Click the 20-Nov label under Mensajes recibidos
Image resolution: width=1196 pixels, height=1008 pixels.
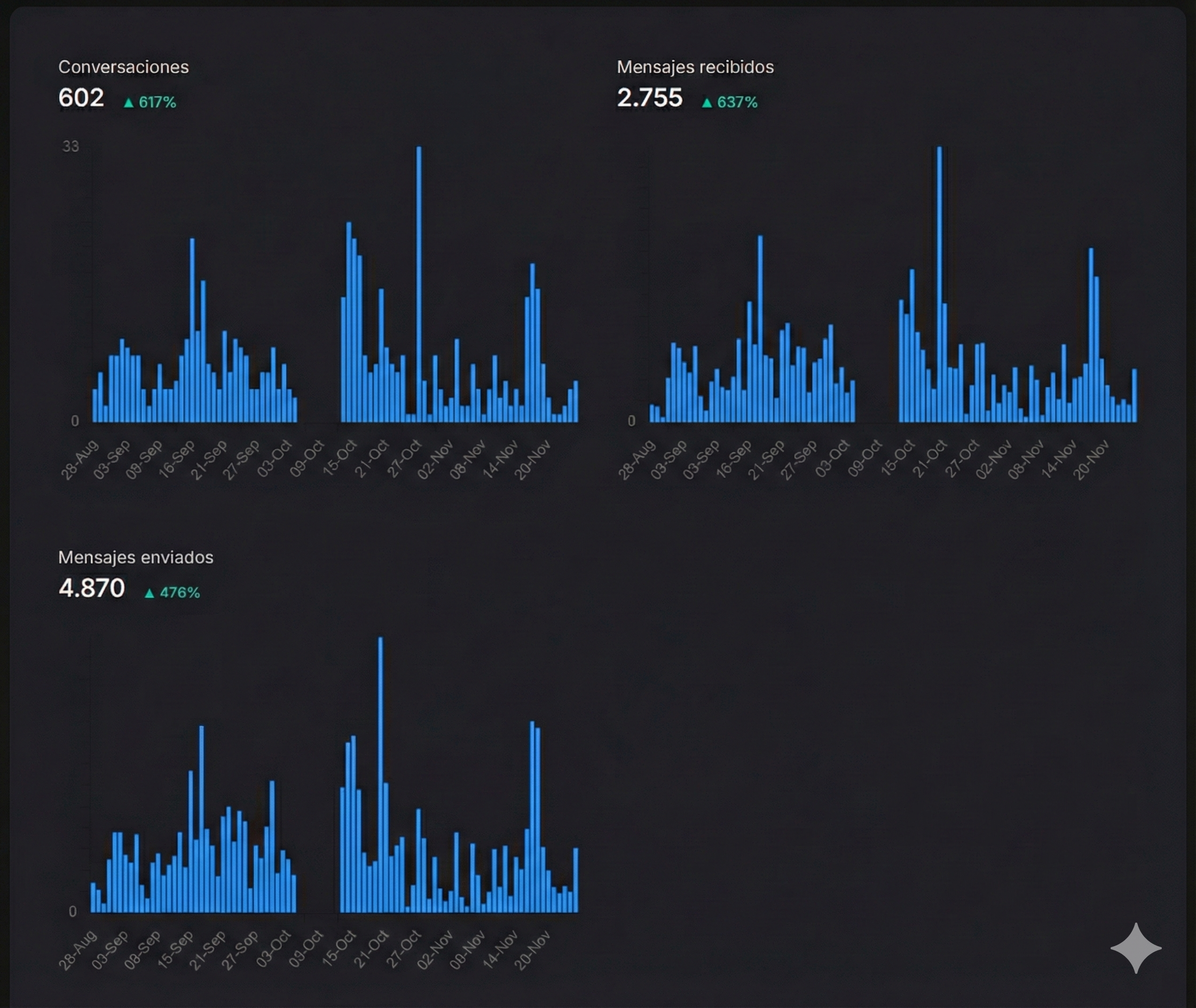(x=1091, y=460)
